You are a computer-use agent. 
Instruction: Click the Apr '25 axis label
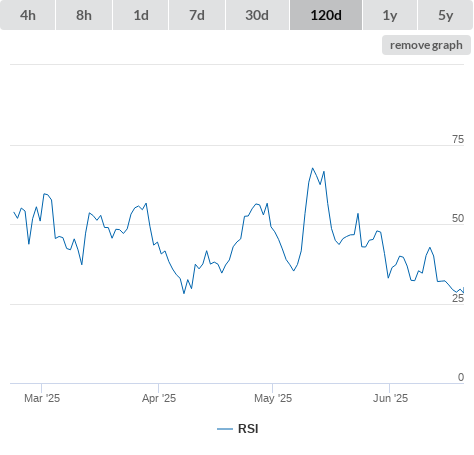(159, 398)
